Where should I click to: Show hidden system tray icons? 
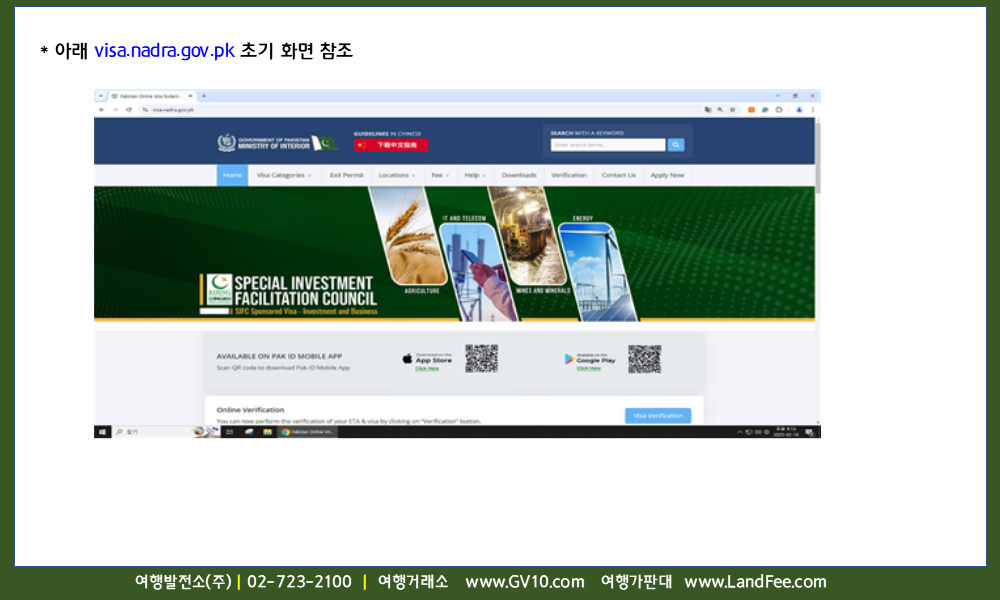(x=740, y=432)
